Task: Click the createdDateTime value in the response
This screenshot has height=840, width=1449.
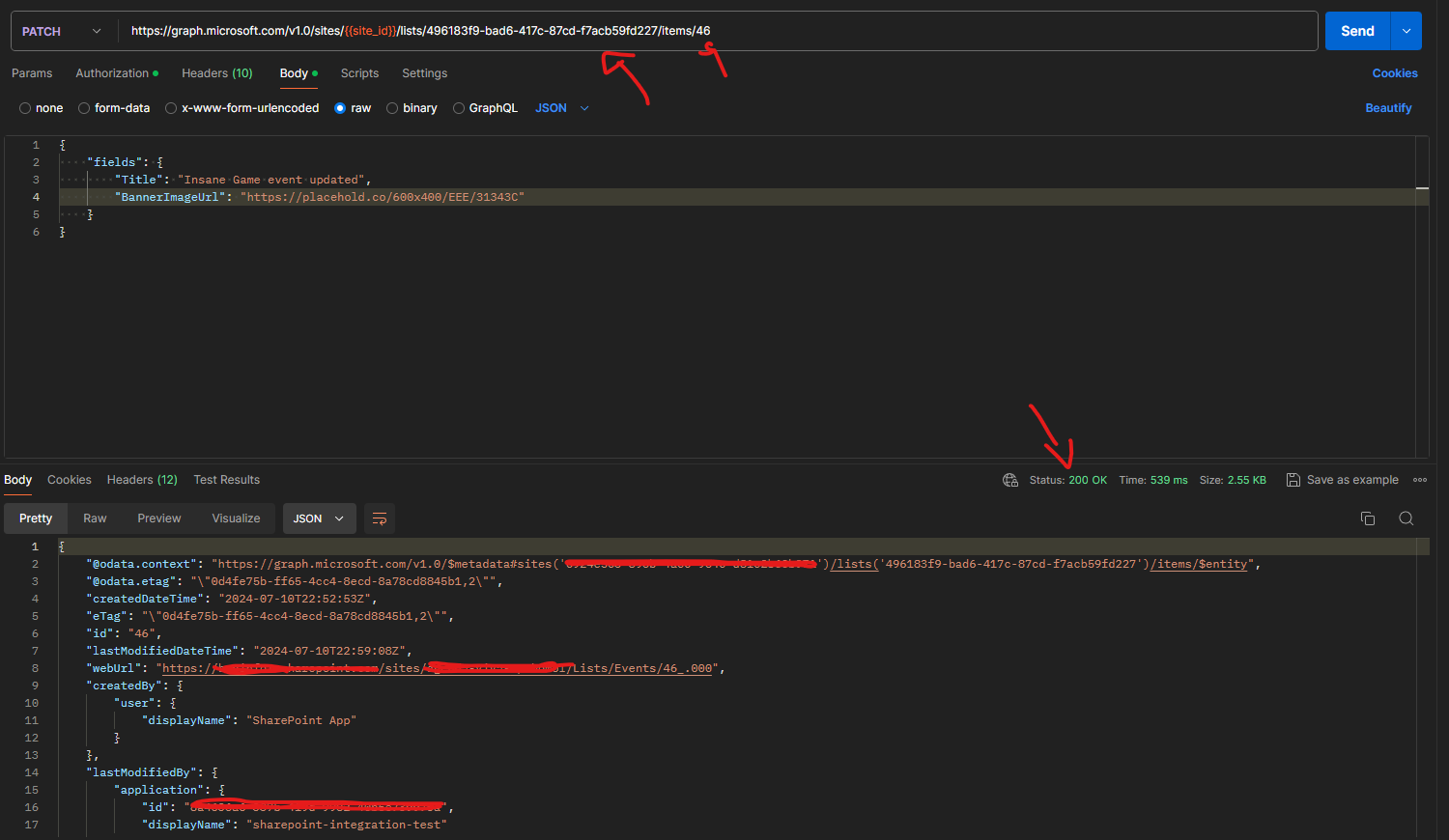Action: tap(297, 599)
